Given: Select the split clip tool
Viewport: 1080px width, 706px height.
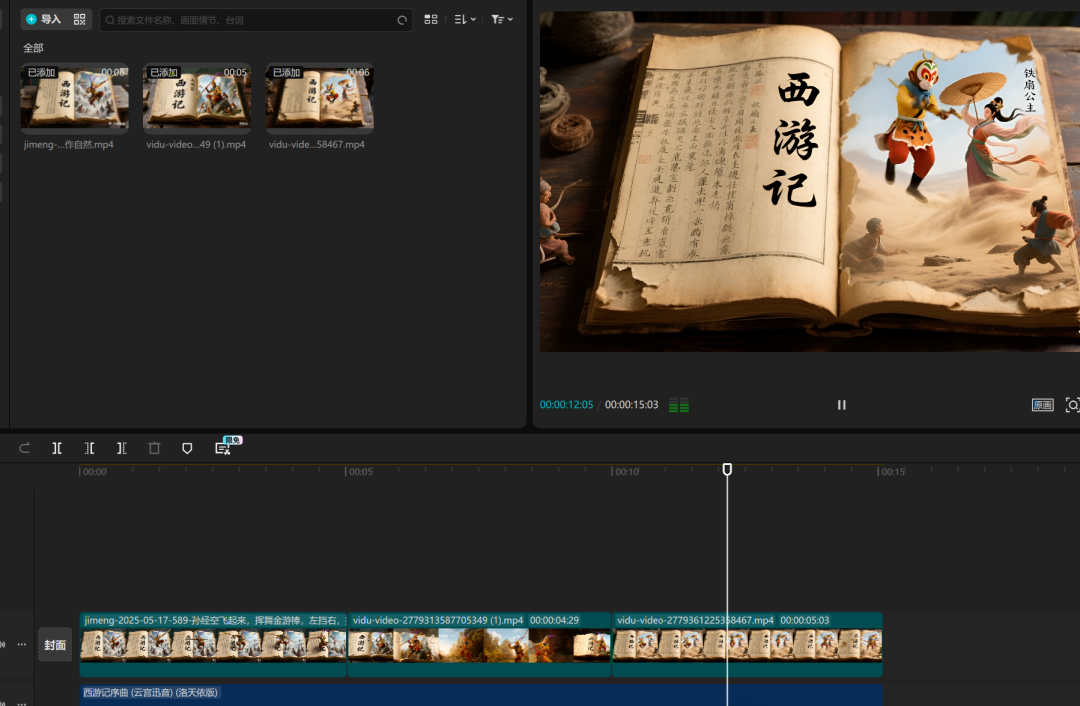Looking at the screenshot, I should [x=57, y=448].
